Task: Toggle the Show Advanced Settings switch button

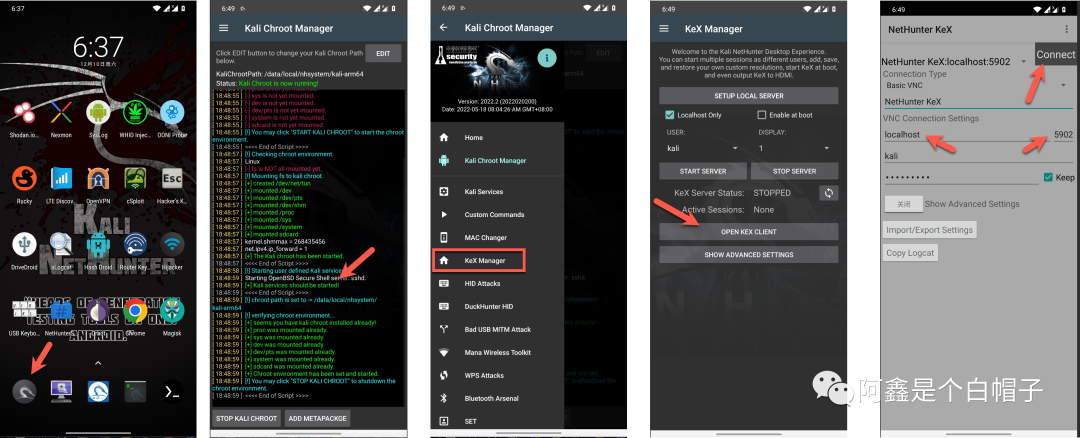Action: pos(902,204)
